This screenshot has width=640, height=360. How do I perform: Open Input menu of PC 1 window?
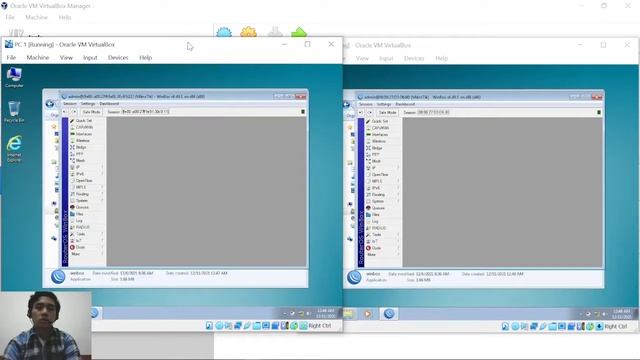(90, 58)
